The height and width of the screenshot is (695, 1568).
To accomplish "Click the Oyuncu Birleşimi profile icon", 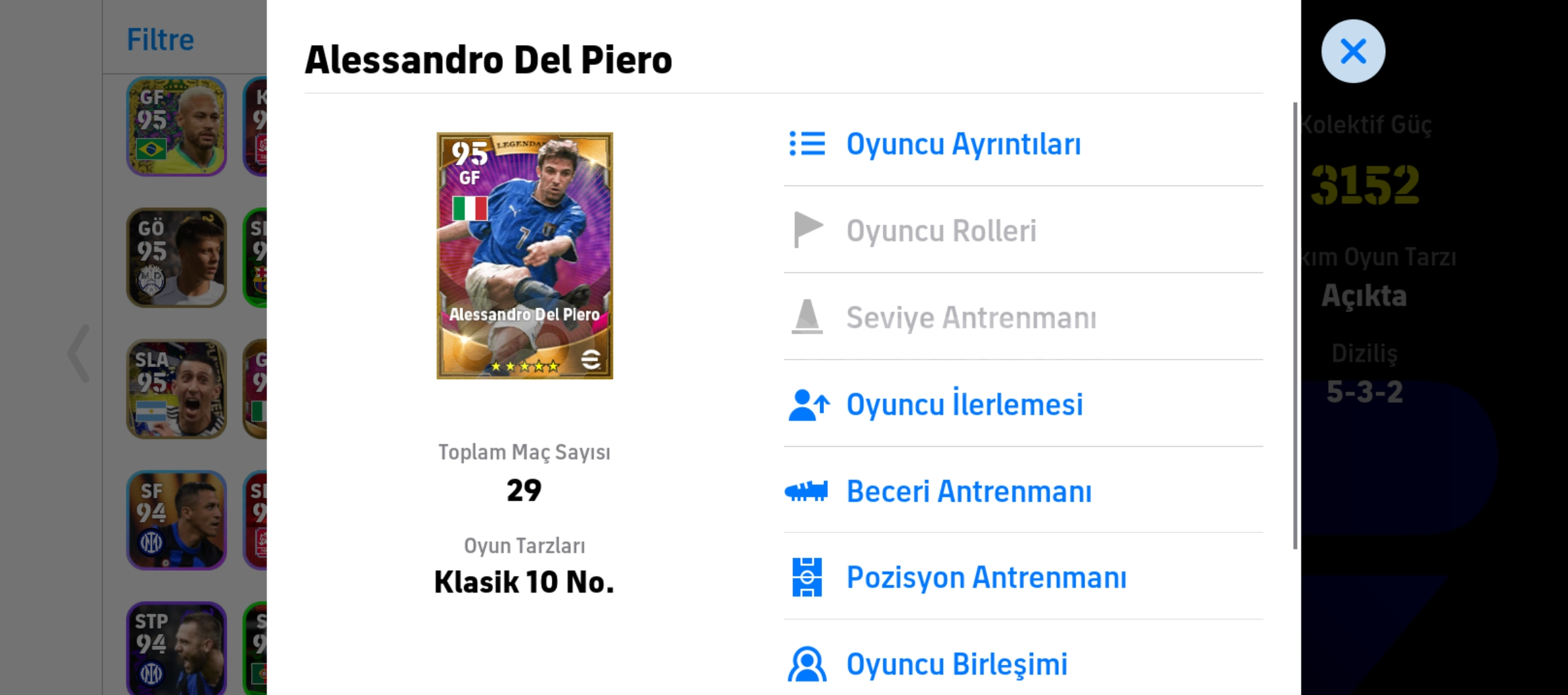I will point(807,664).
